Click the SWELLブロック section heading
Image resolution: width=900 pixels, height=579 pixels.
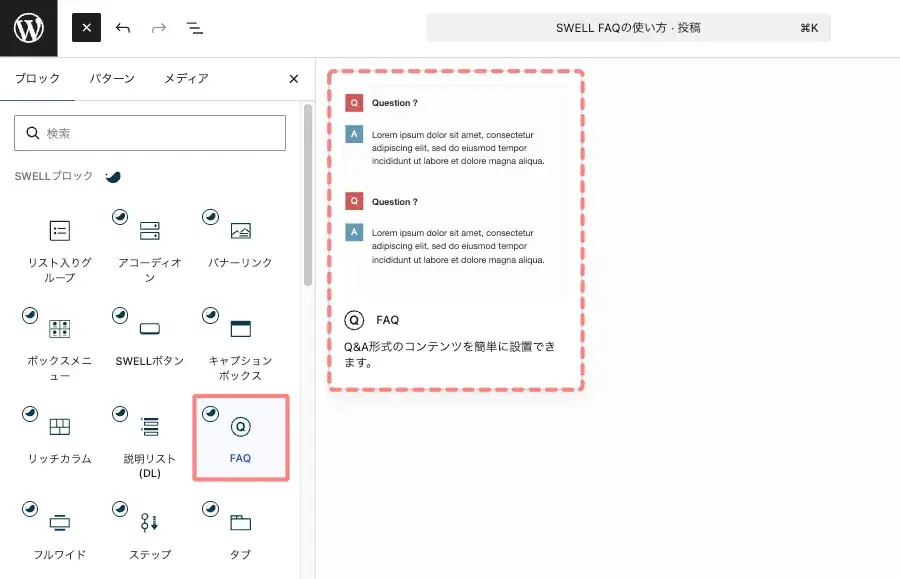(54, 176)
